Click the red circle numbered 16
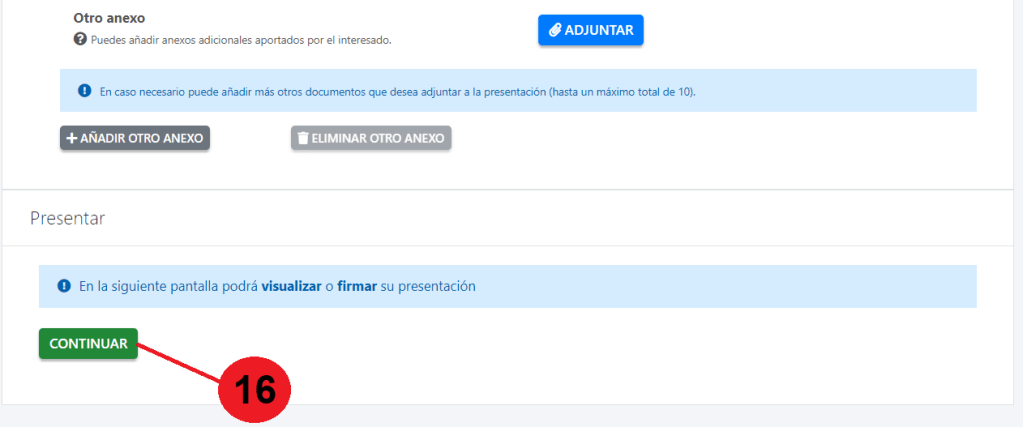Image resolution: width=1023 pixels, height=427 pixels. click(254, 389)
